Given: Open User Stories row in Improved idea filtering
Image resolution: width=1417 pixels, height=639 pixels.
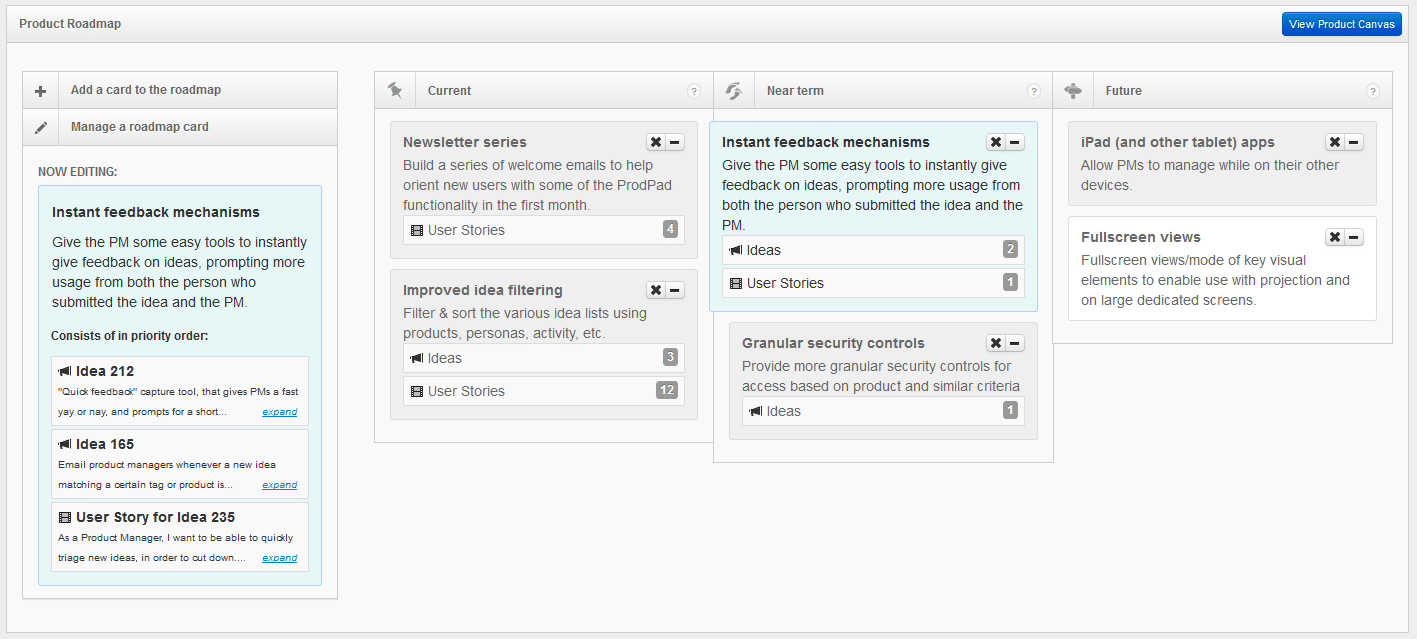Looking at the screenshot, I should click(x=544, y=391).
